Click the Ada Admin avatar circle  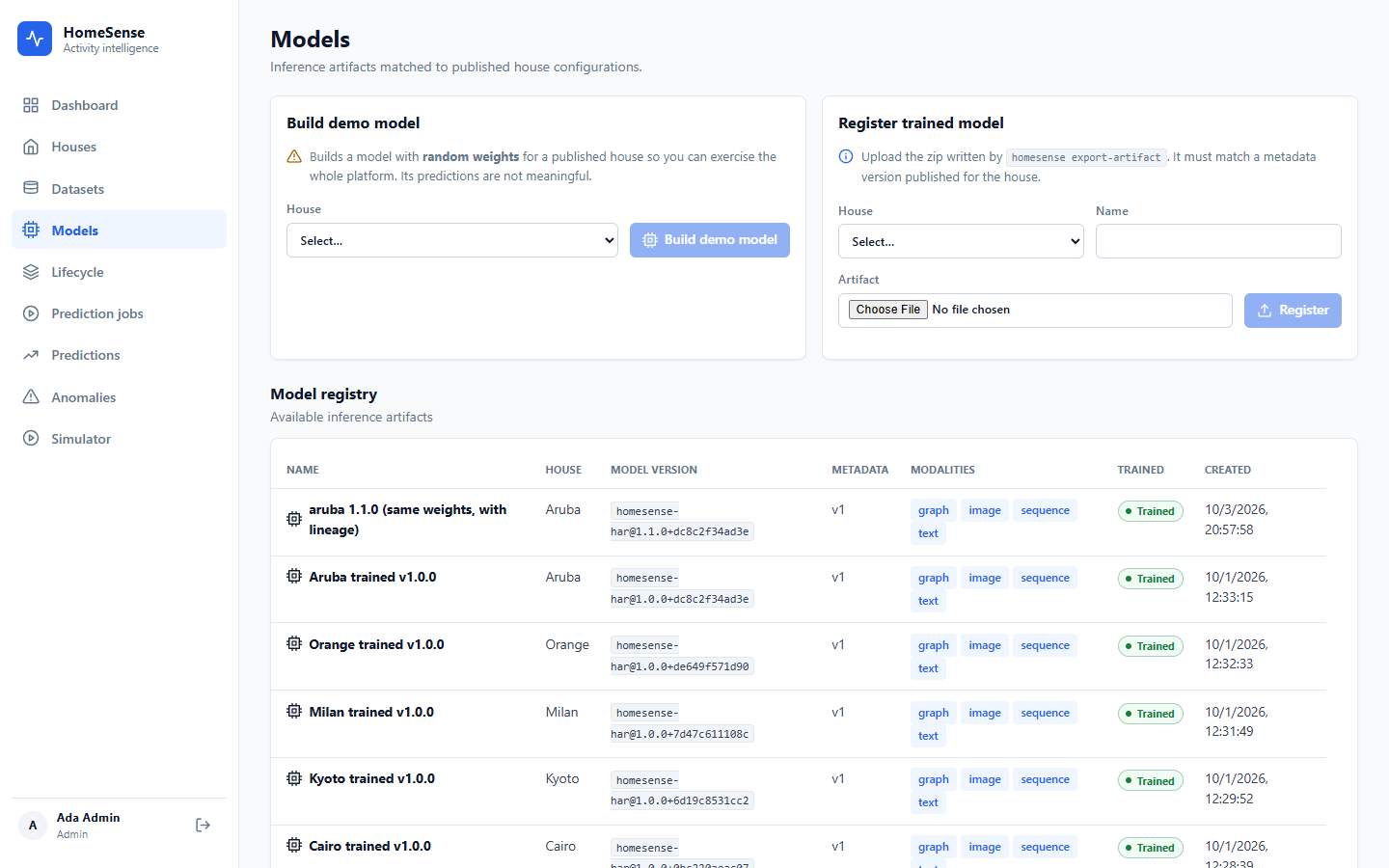pos(33,826)
